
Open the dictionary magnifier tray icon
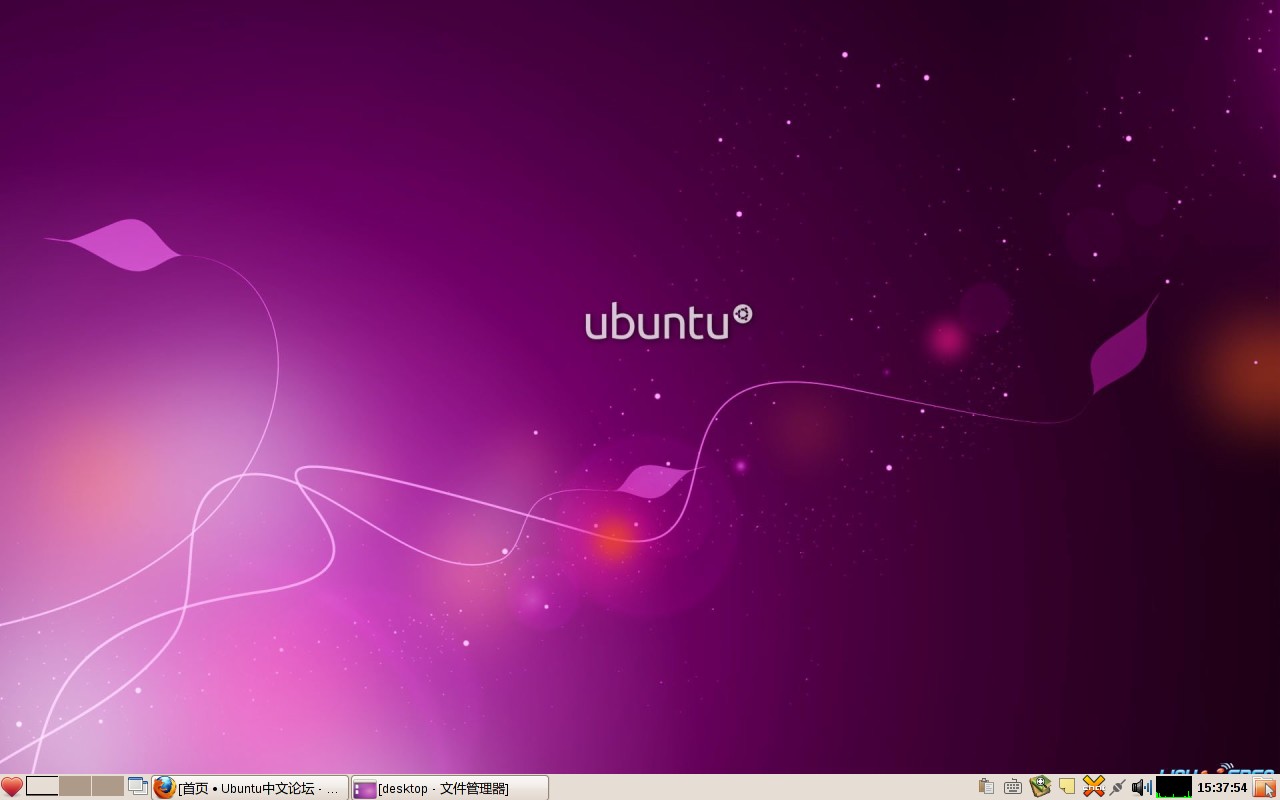tap(1040, 788)
